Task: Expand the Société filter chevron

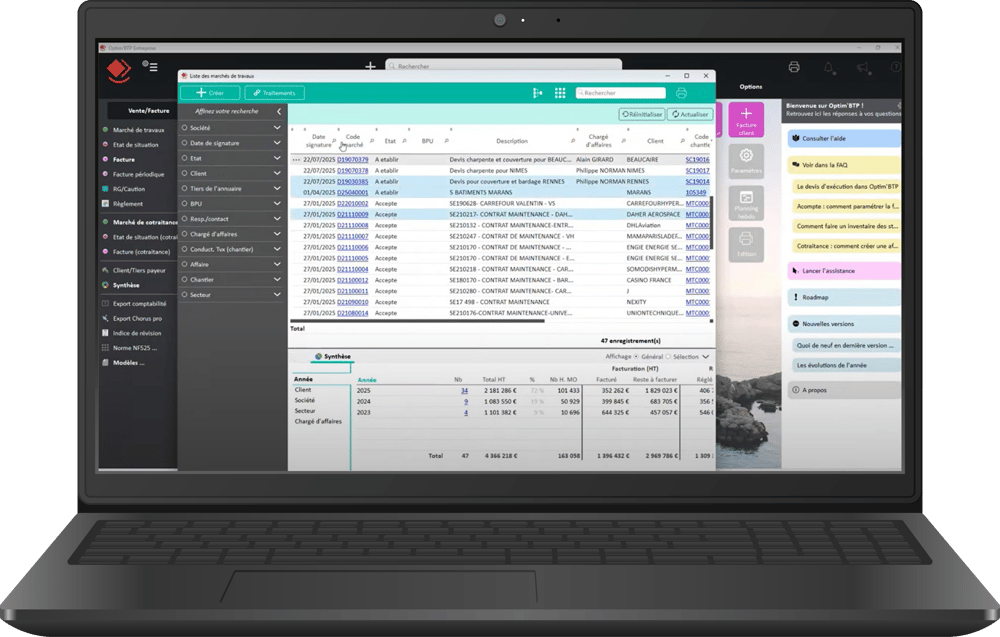Action: pos(277,128)
